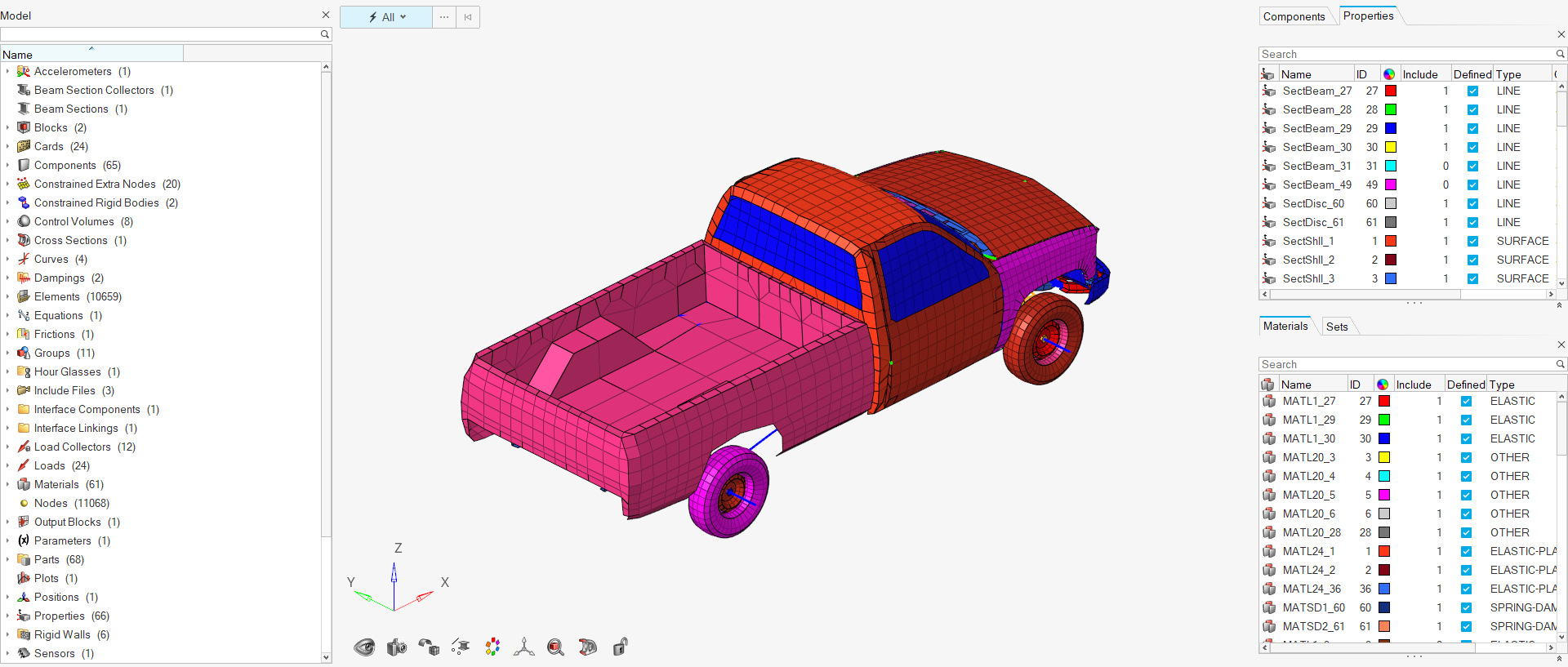The image size is (1568, 667).
Task: Click the Frictions icon in the model tree
Action: coord(24,335)
